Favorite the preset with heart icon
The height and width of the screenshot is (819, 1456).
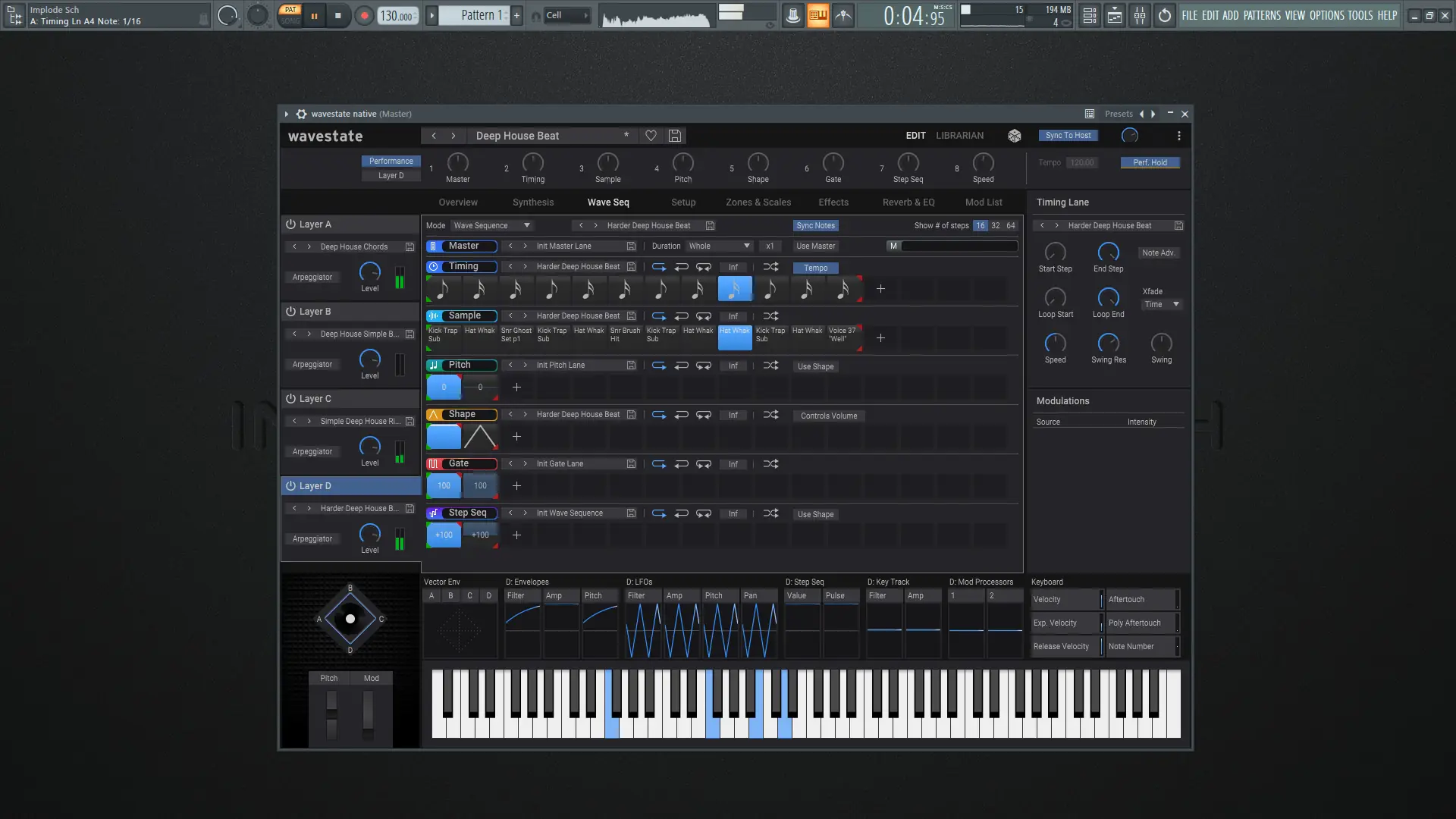tap(651, 136)
